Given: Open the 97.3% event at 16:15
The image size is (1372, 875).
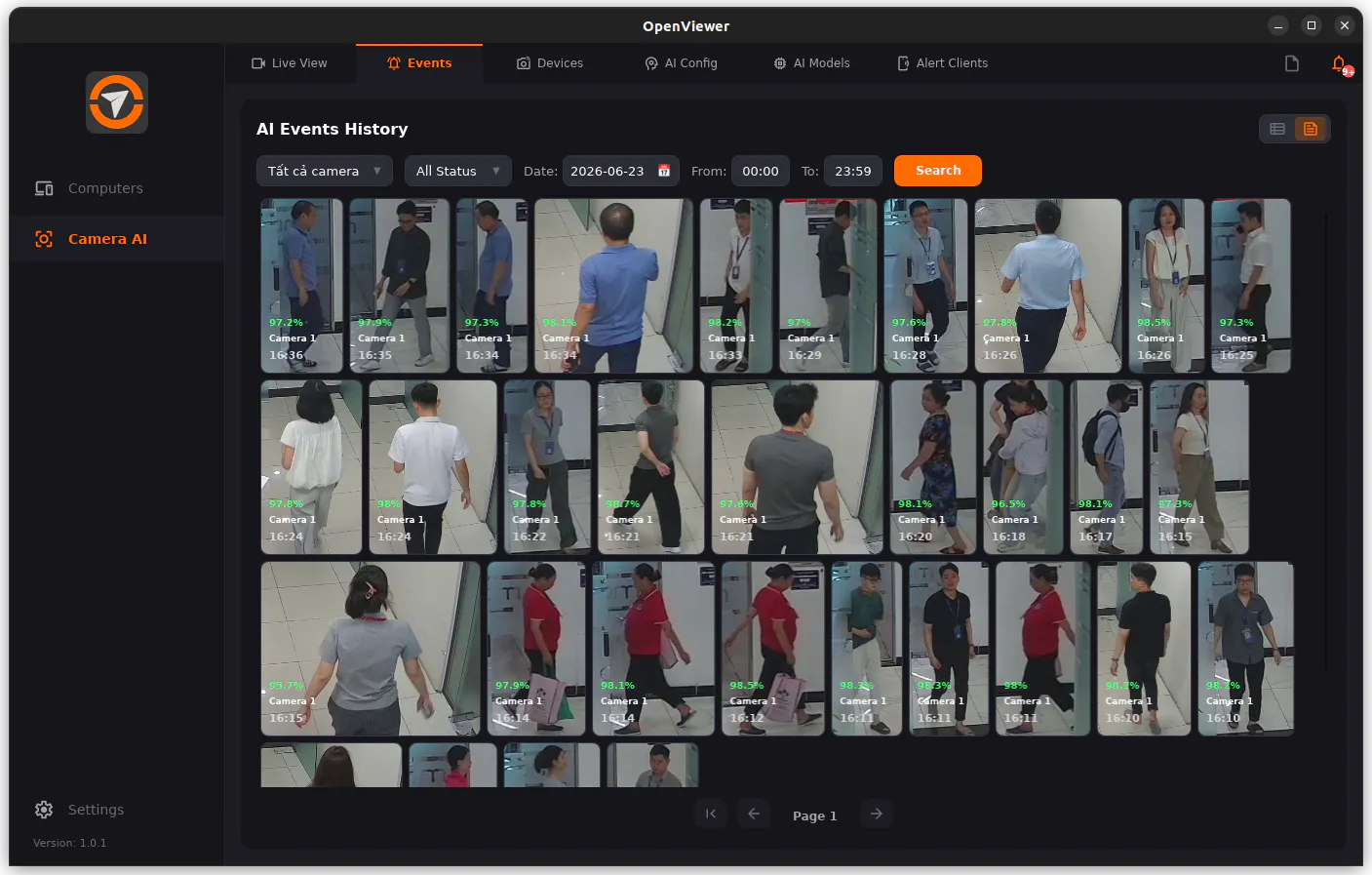Looking at the screenshot, I should pyautogui.click(x=1199, y=467).
